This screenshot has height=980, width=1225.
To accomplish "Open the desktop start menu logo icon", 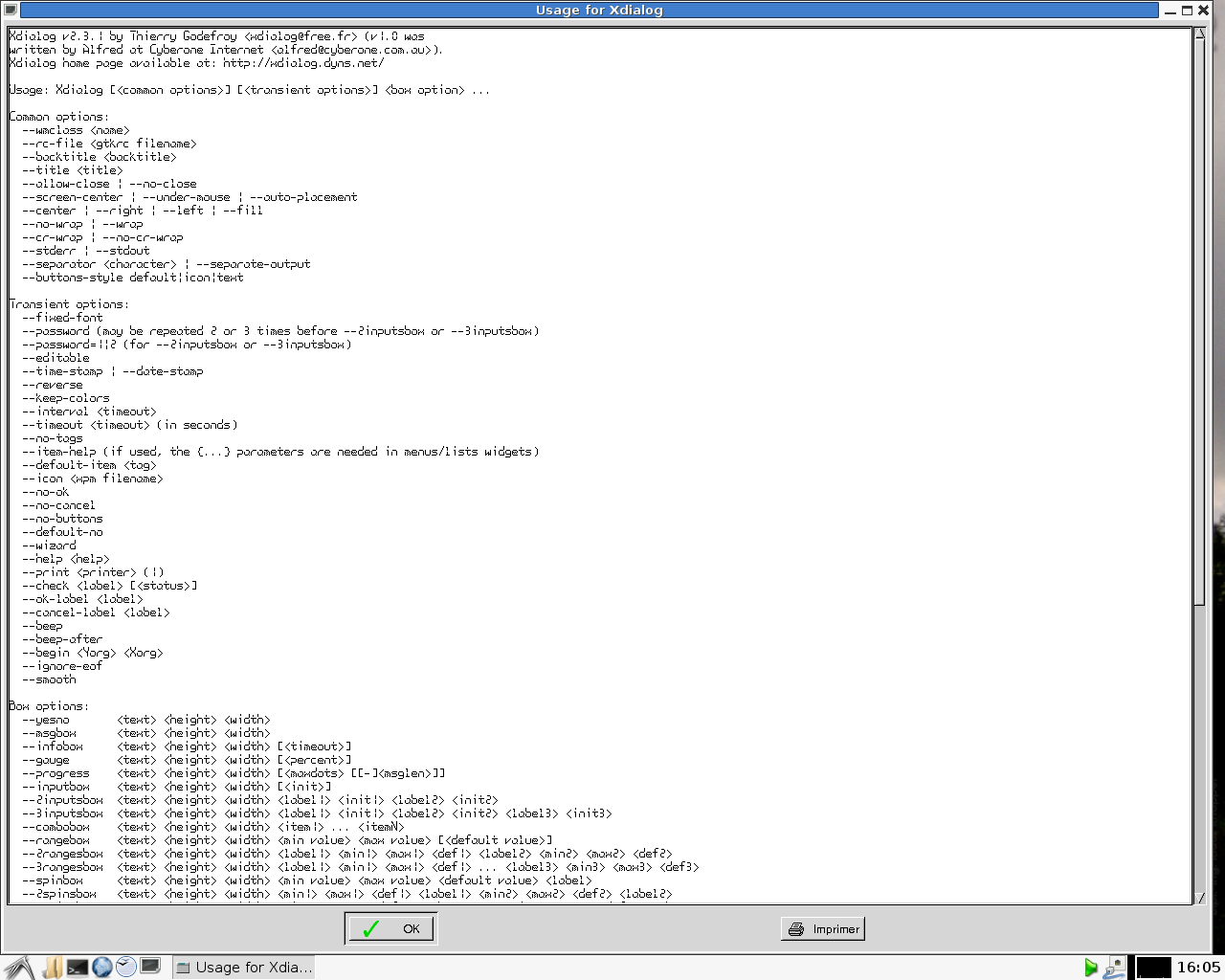I will [x=19, y=967].
